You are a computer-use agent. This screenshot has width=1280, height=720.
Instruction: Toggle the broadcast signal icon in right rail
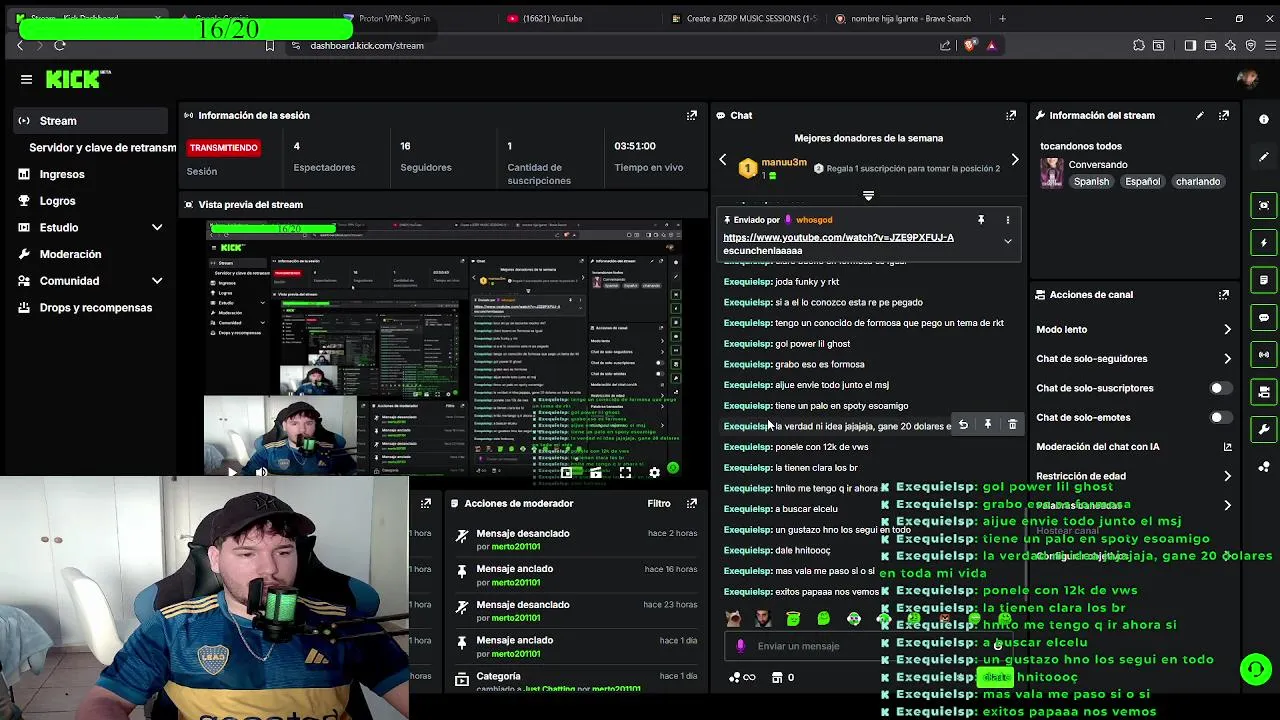point(1264,355)
